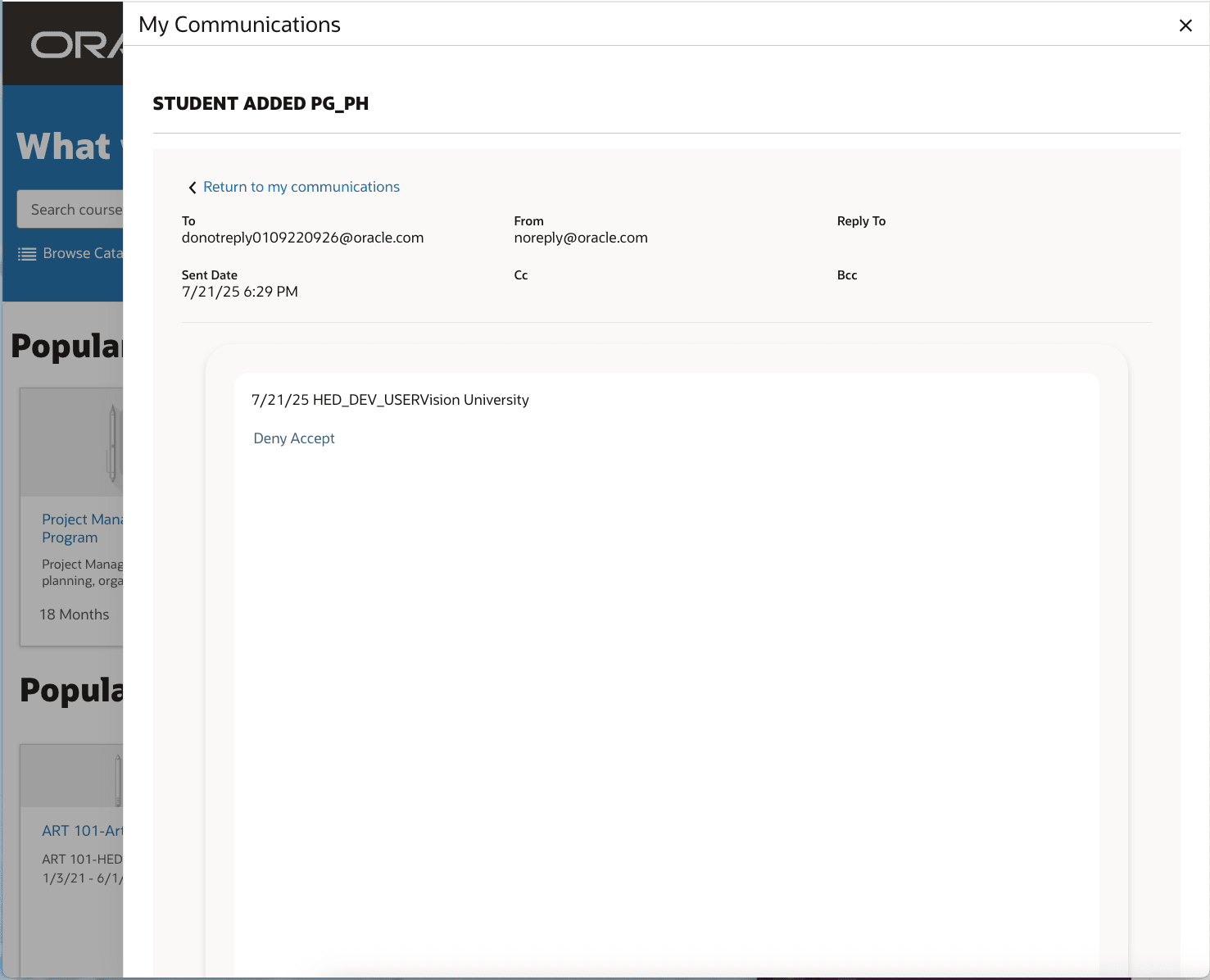The image size is (1210, 980).
Task: Click the ART 101 course thumbnail image
Action: pyautogui.click(x=72, y=776)
